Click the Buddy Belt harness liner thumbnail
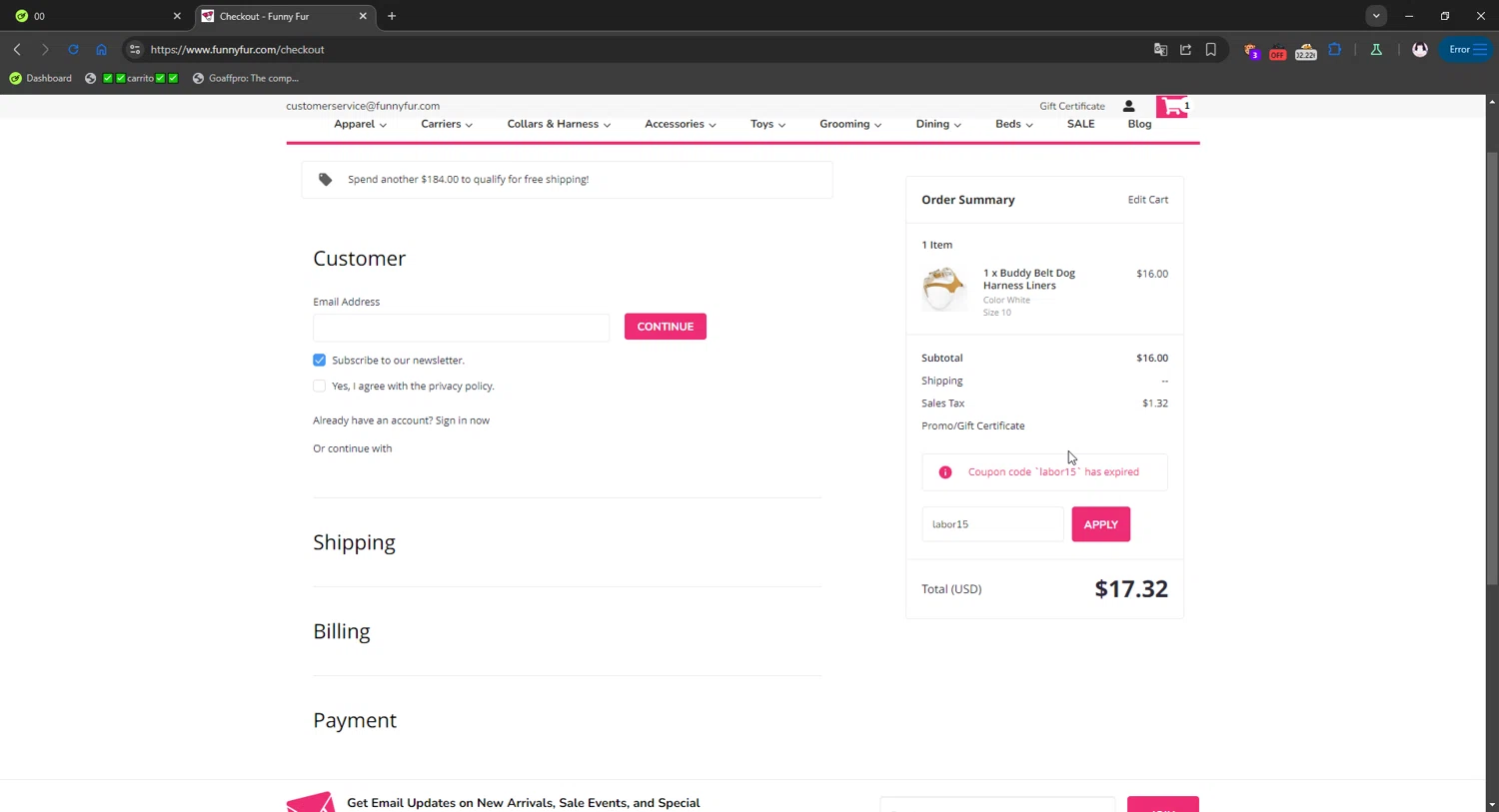The height and width of the screenshot is (812, 1499). click(943, 290)
